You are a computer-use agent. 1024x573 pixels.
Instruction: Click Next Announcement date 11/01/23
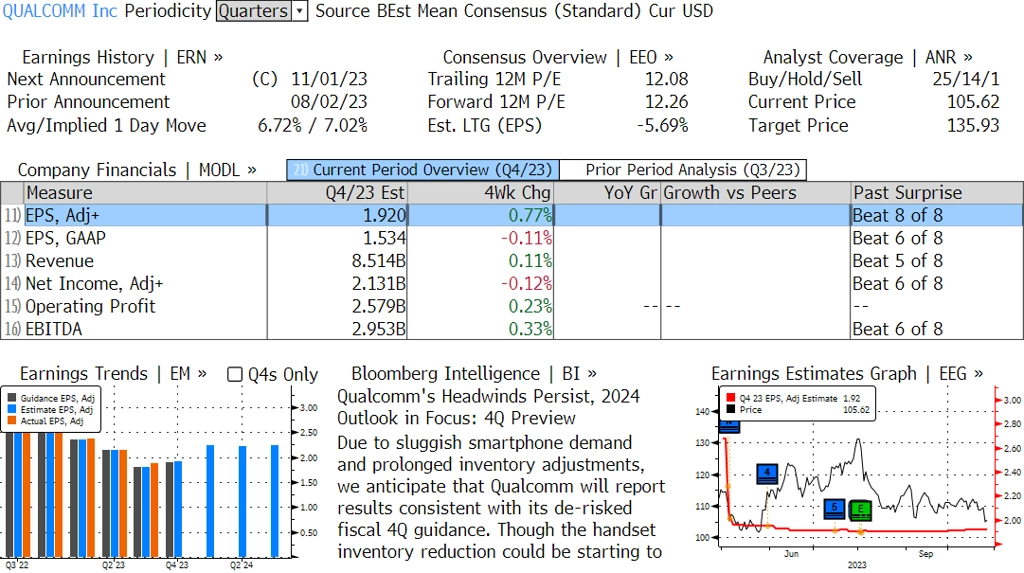pos(329,79)
